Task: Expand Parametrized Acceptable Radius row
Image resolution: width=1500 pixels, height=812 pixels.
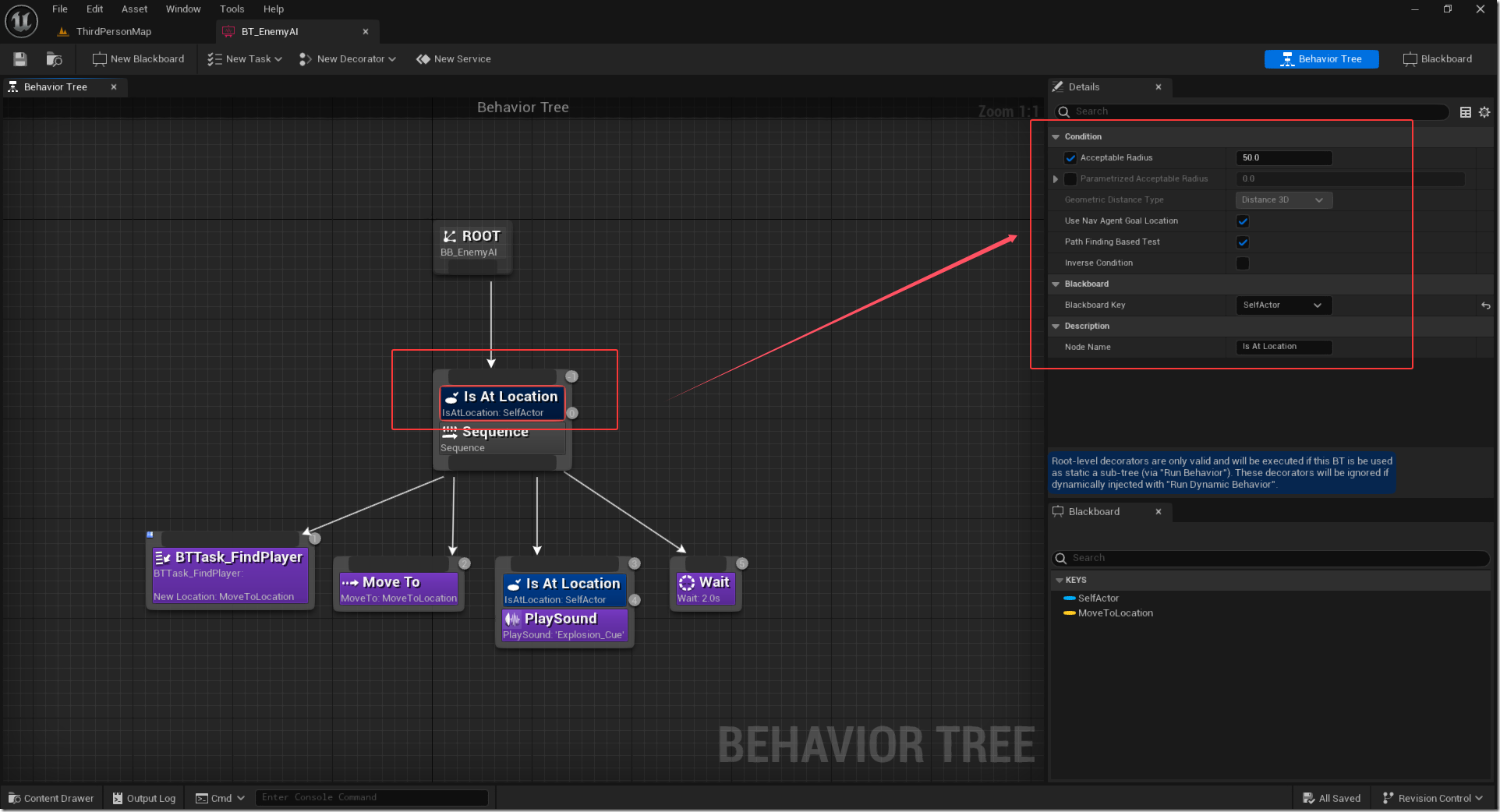Action: click(x=1056, y=179)
